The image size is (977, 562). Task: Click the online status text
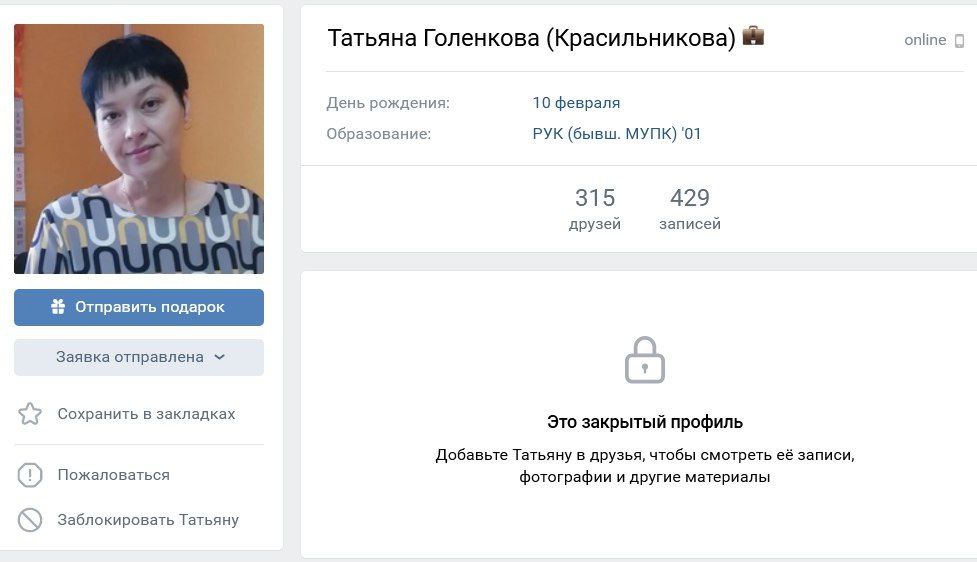pos(925,40)
